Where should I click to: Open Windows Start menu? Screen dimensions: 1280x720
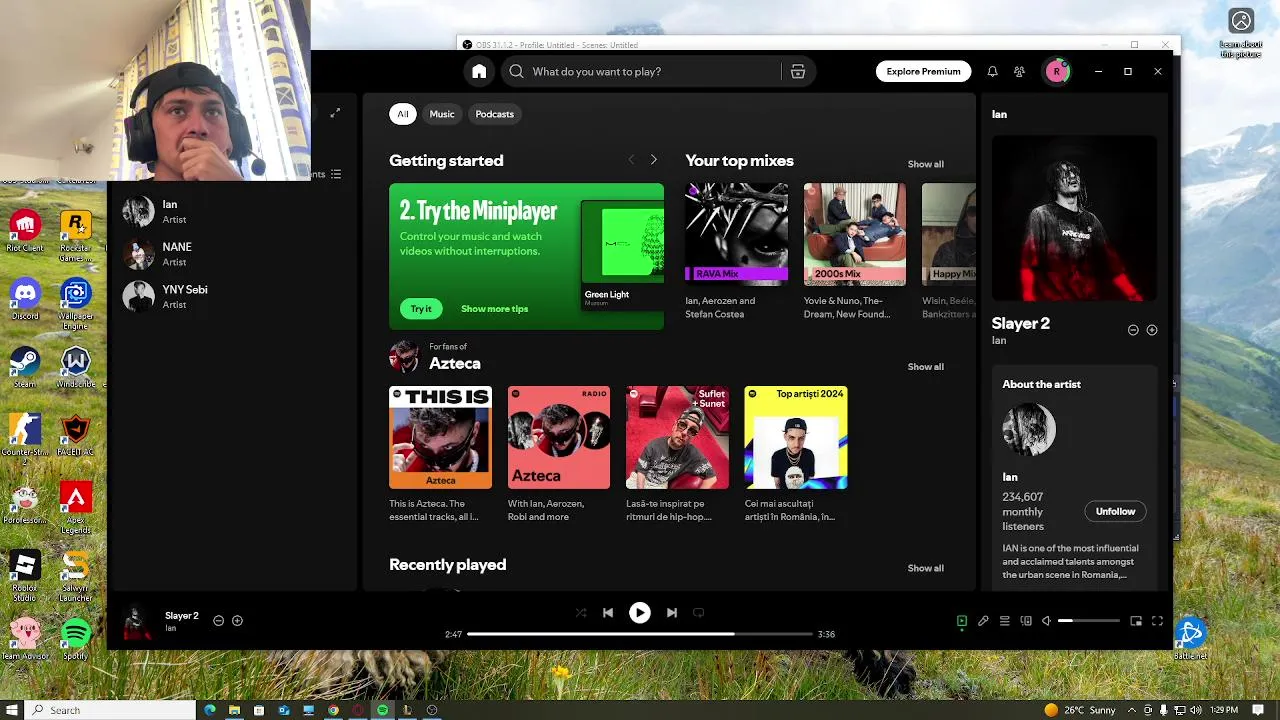tap(12, 710)
